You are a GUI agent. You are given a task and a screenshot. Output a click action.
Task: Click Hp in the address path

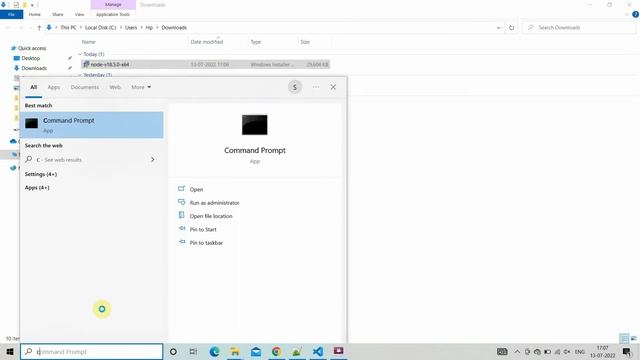pyautogui.click(x=149, y=27)
